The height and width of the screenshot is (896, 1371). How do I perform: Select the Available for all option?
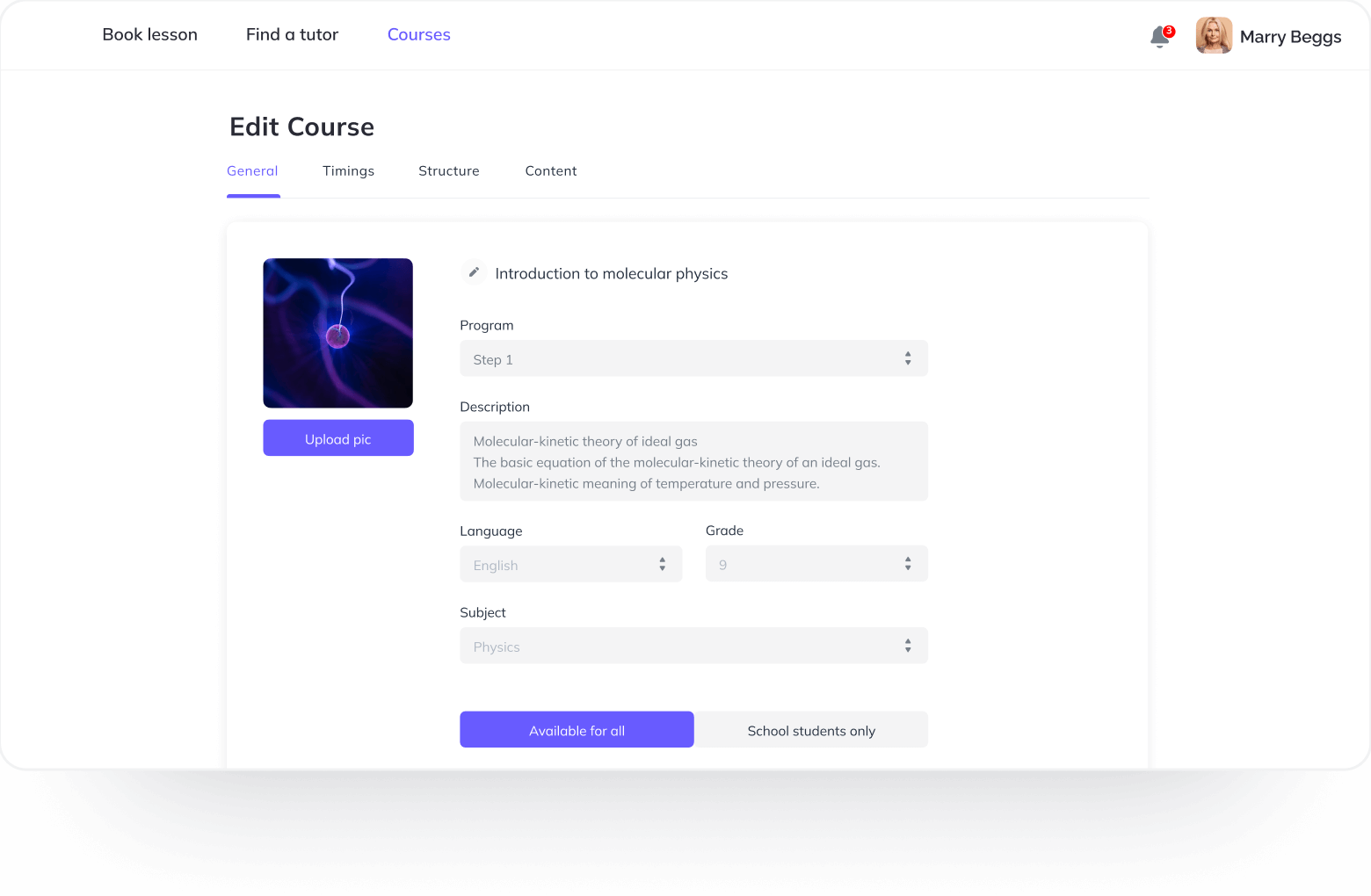coord(577,729)
